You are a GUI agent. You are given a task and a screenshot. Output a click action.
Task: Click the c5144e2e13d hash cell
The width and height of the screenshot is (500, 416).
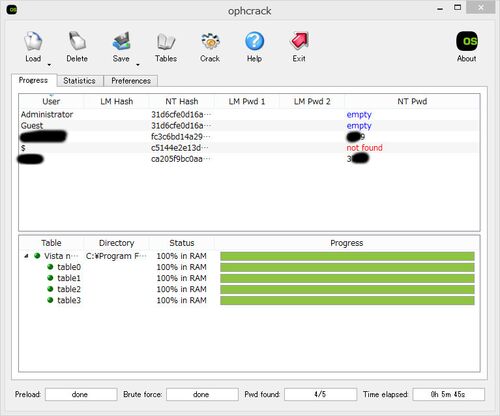[180, 148]
